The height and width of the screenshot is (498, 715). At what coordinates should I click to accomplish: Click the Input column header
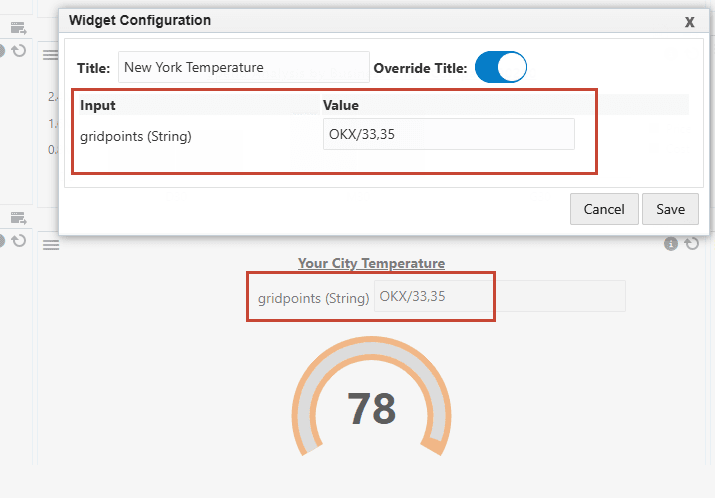pyautogui.click(x=98, y=105)
